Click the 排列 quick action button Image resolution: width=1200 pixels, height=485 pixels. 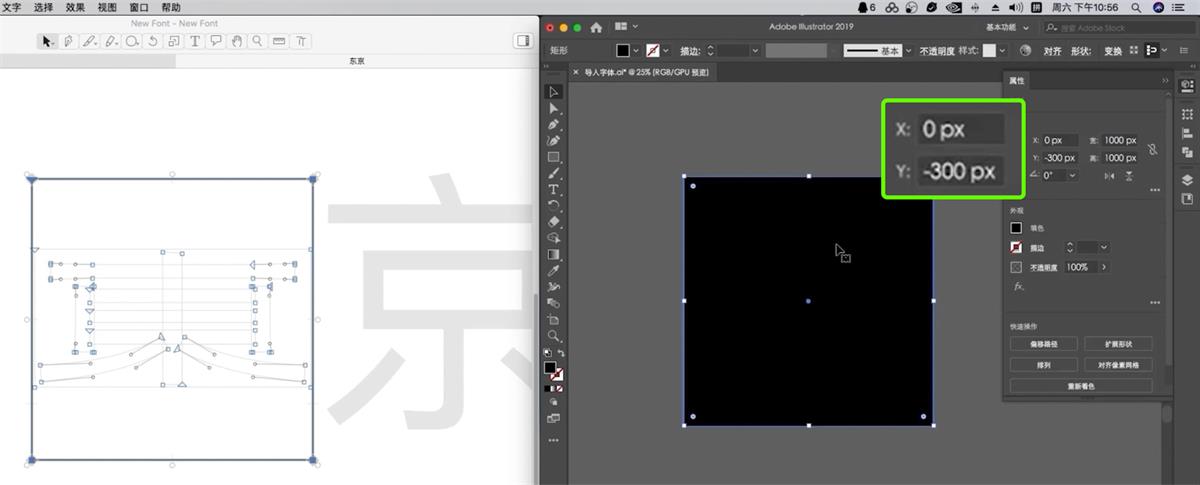coord(1043,365)
